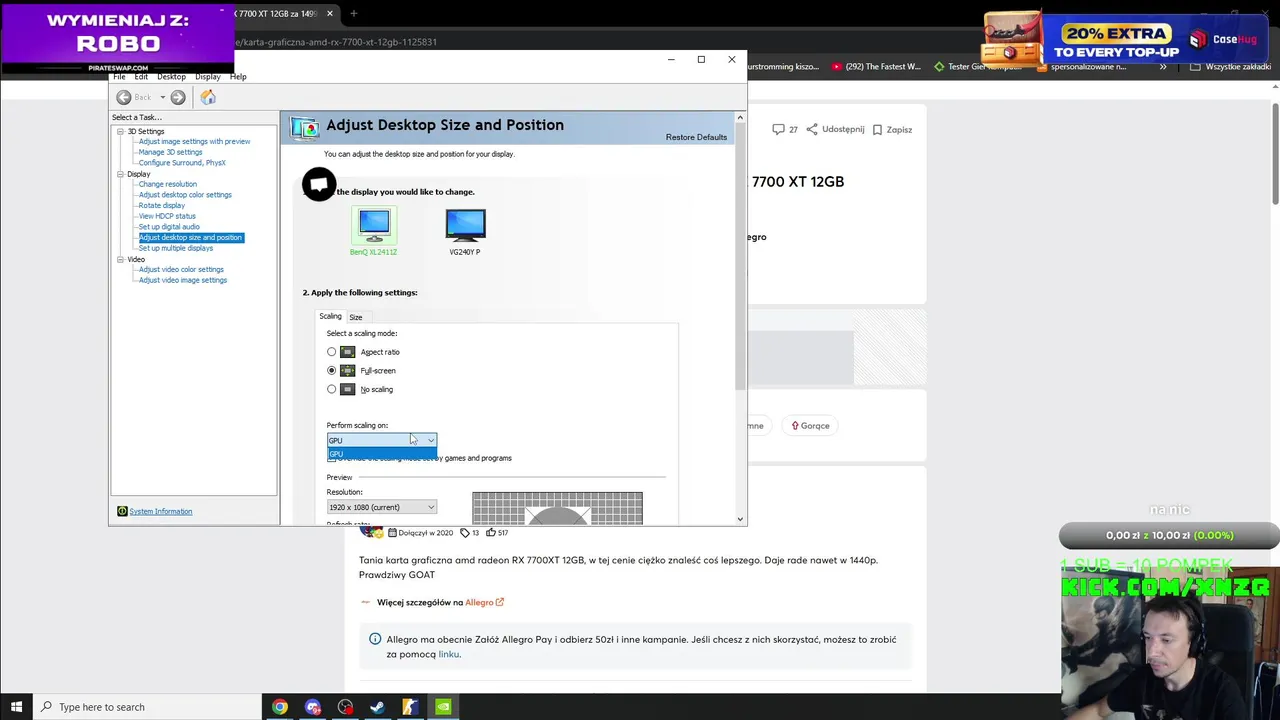The image size is (1280, 720).
Task: Open Wszystkie zakładki bookmarks folder
Action: point(1231,67)
